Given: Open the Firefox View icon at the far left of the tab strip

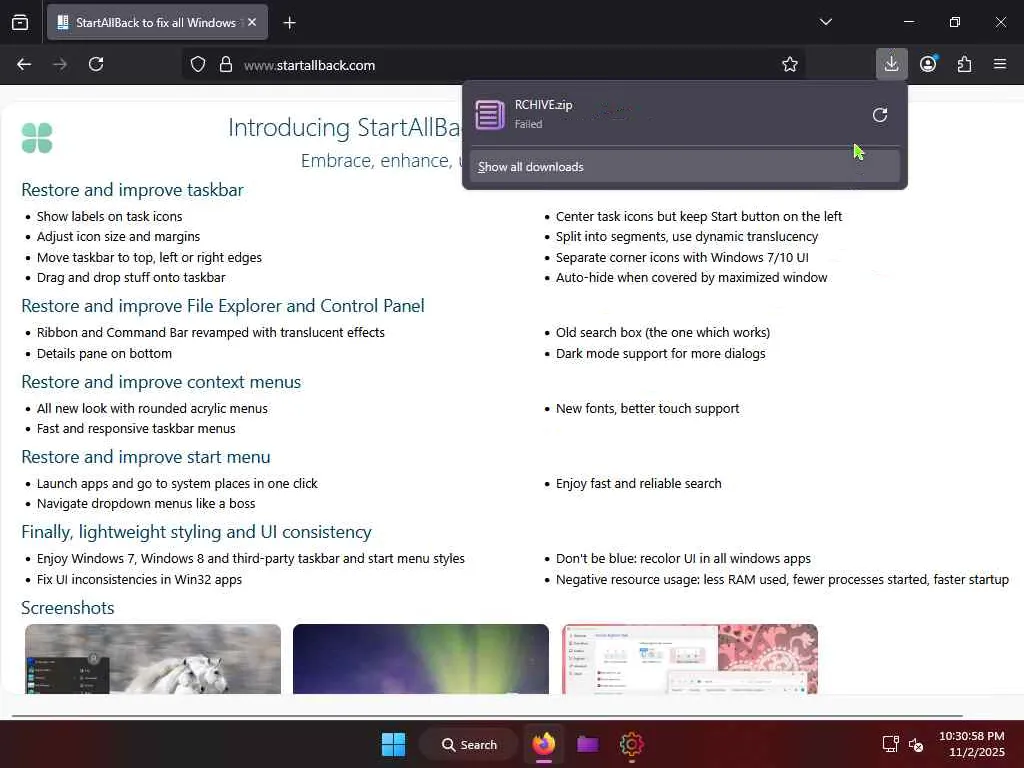Looking at the screenshot, I should [x=20, y=23].
